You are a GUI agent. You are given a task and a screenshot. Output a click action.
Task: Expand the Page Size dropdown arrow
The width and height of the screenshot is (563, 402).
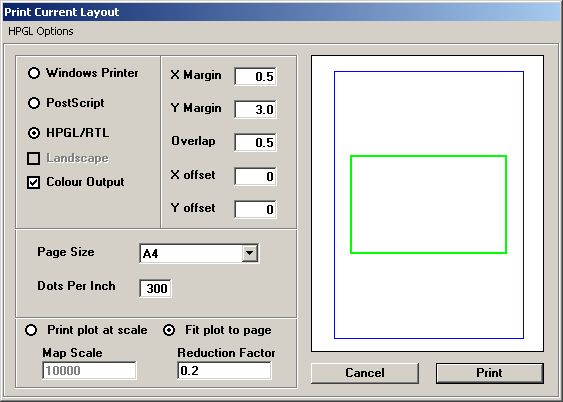pyautogui.click(x=250, y=253)
